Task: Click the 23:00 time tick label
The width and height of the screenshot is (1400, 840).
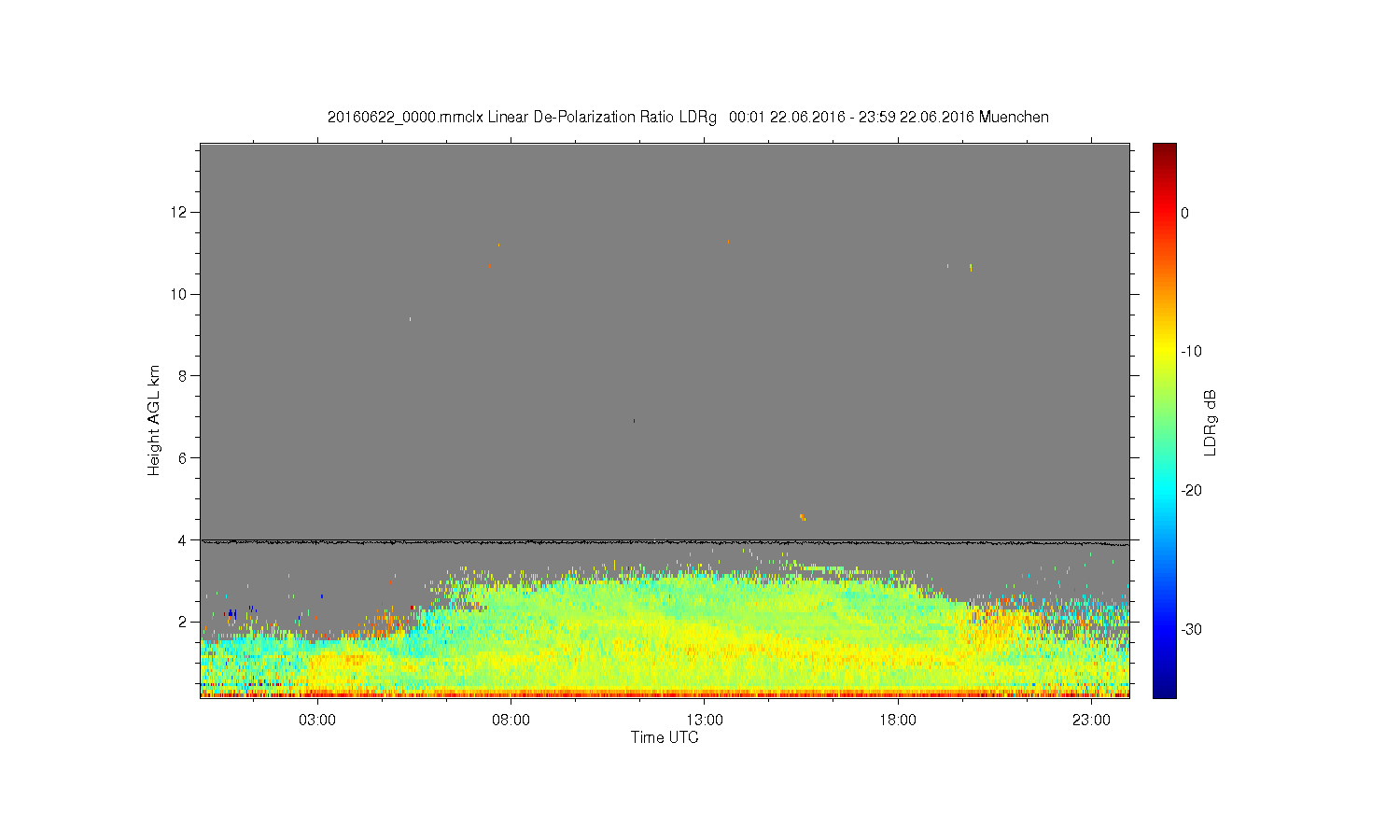Action: coord(1091,721)
